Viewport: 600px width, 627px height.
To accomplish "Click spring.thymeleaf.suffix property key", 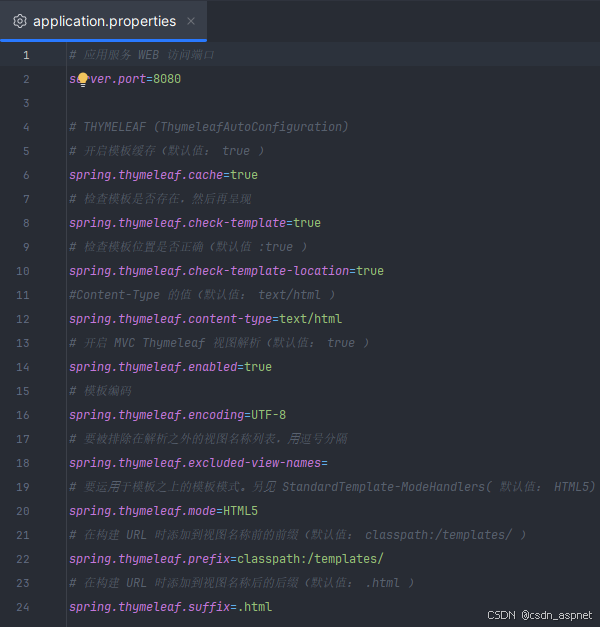I will [x=150, y=607].
